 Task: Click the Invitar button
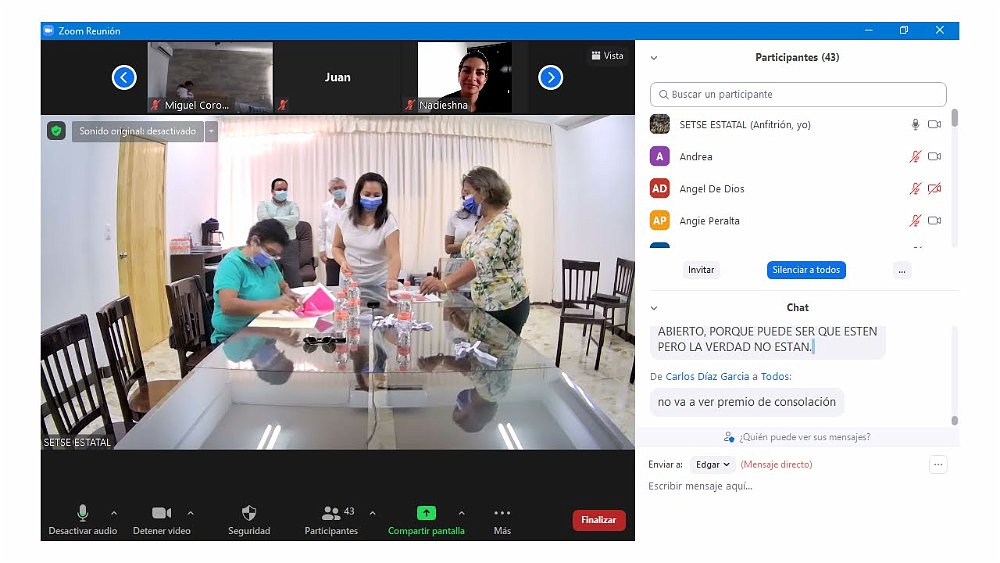(701, 270)
